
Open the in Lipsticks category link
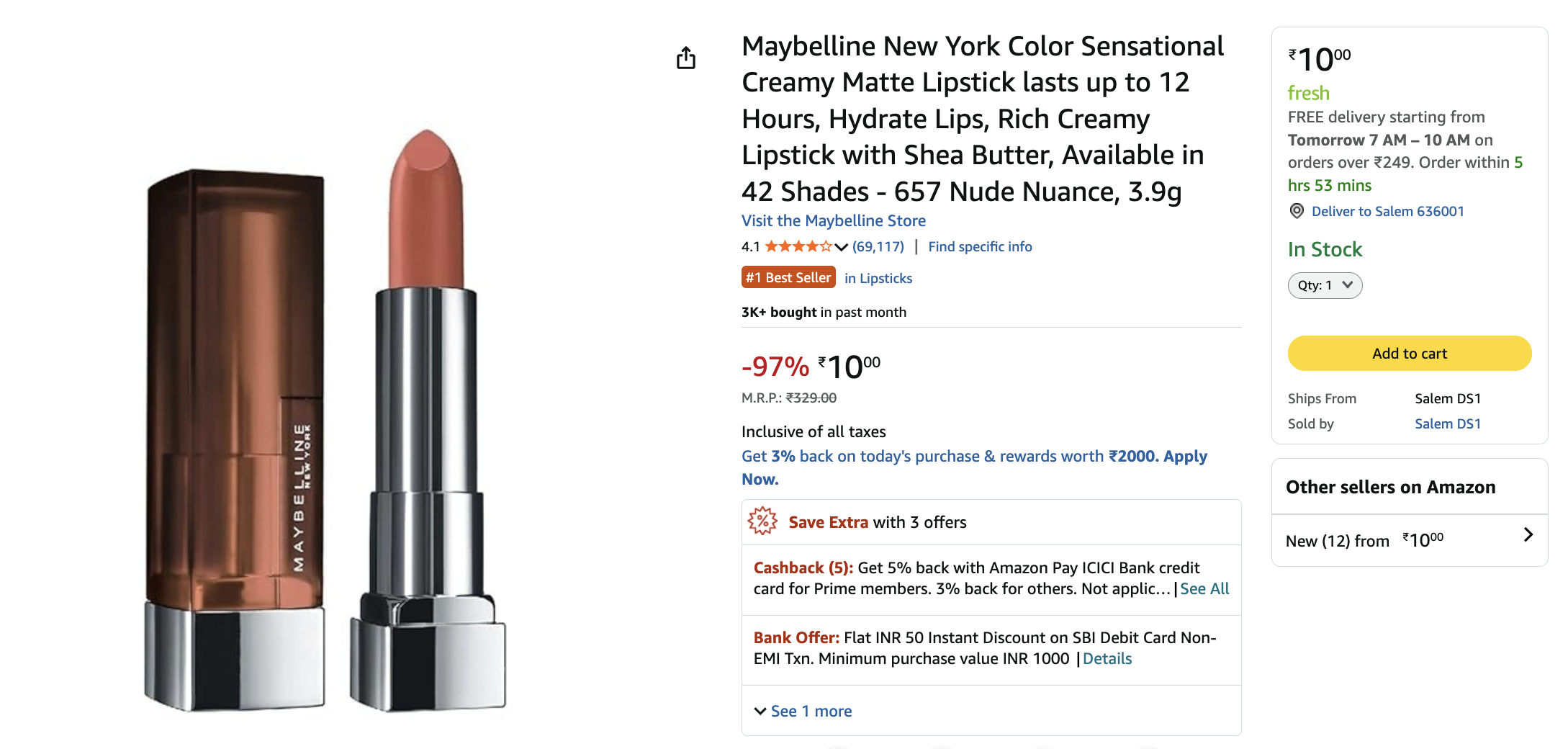(x=878, y=279)
